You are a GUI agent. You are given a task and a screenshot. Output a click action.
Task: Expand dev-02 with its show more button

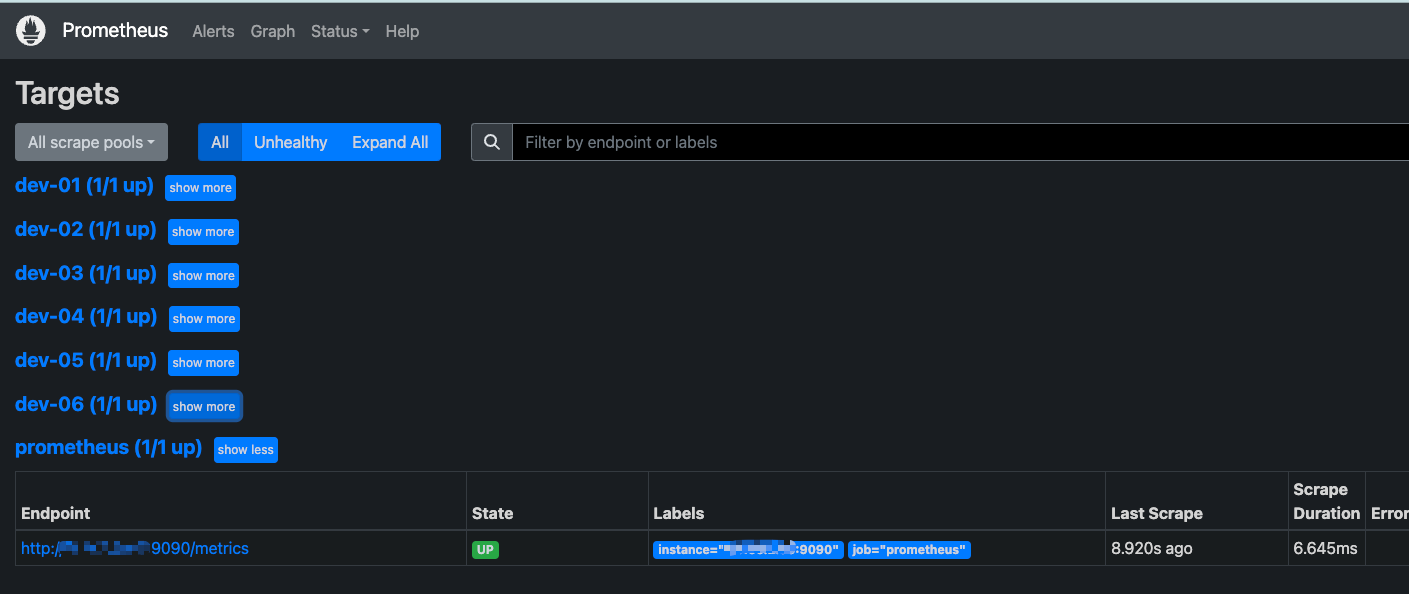[x=203, y=232]
